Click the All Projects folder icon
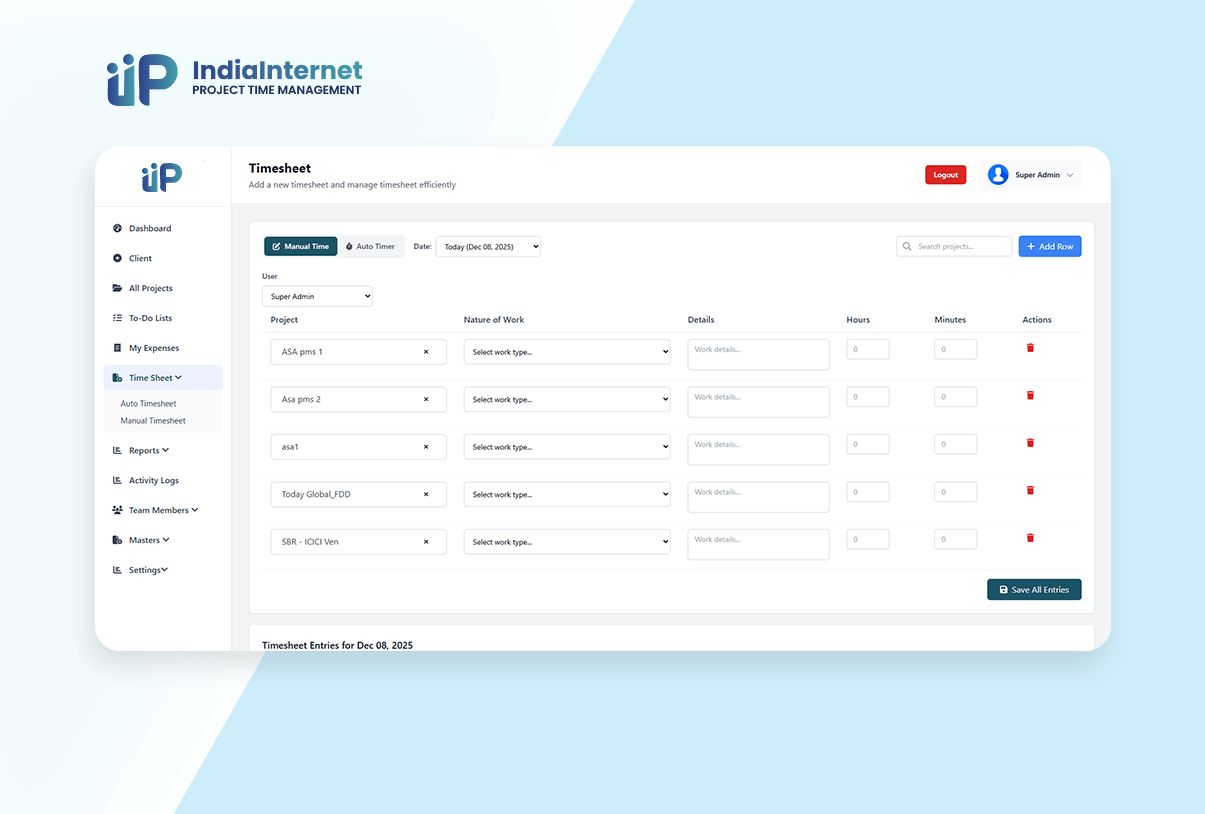This screenshot has height=814, width=1205. pyautogui.click(x=117, y=288)
